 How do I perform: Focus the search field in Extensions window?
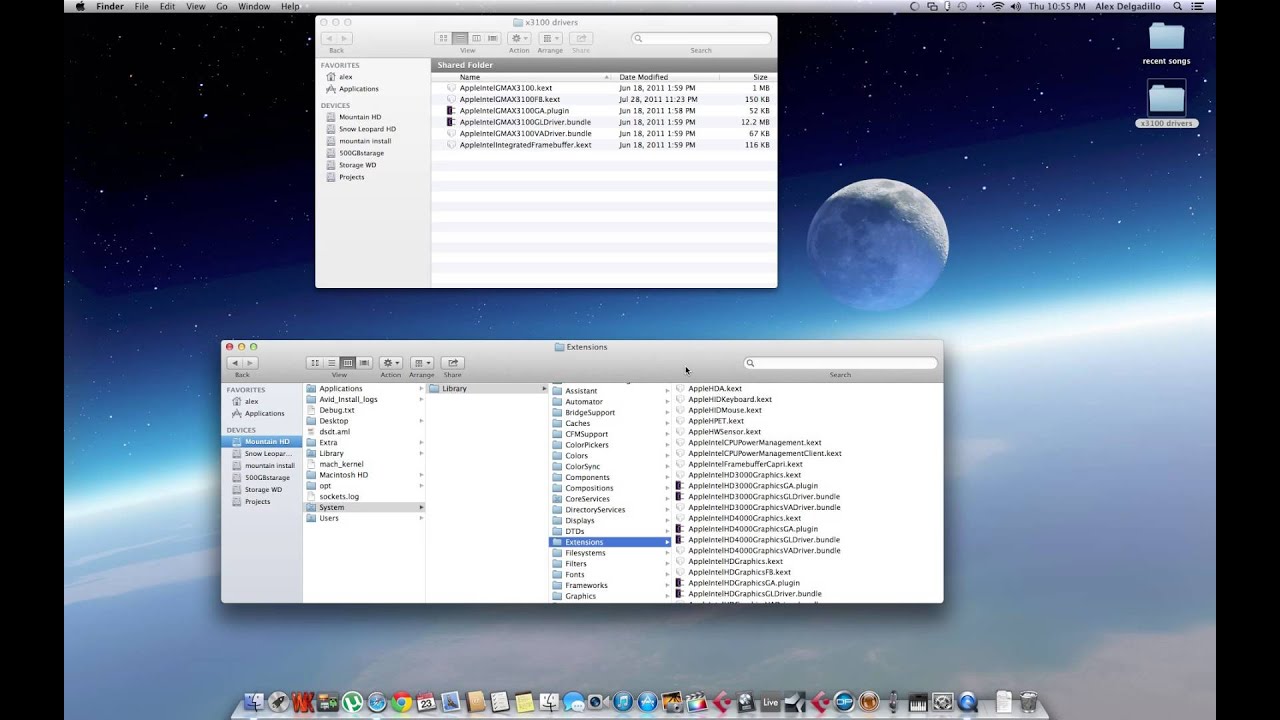840,363
